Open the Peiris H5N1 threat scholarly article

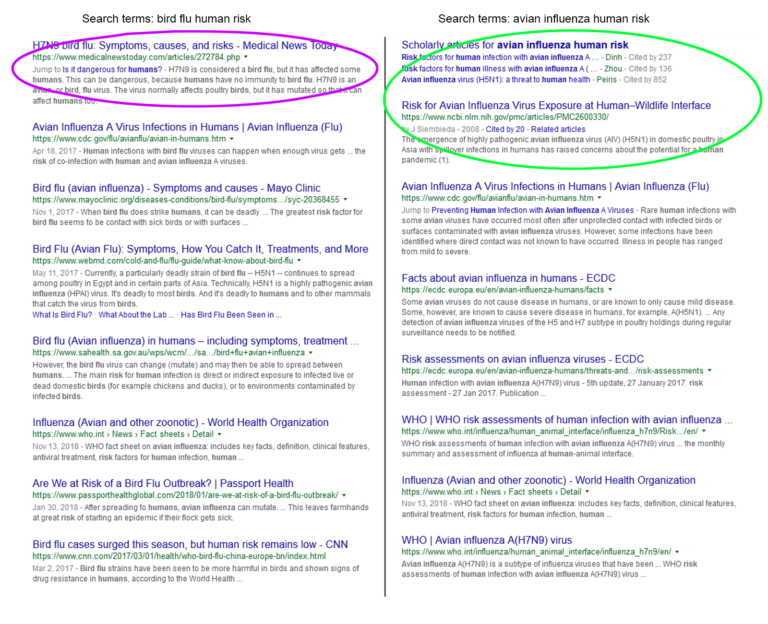(x=496, y=80)
